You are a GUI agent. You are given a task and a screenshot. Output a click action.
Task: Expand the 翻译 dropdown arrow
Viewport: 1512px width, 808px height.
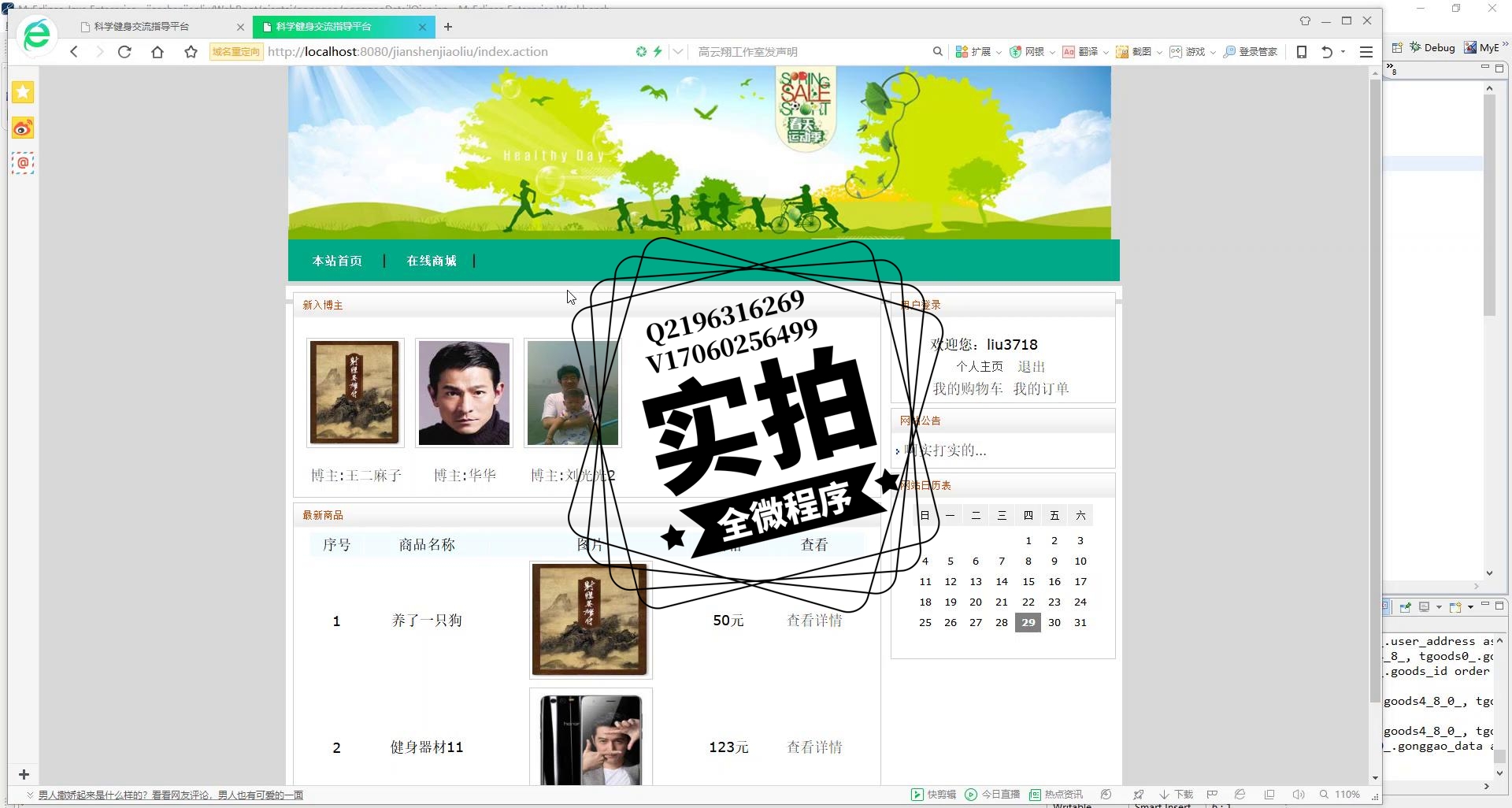click(x=1106, y=53)
